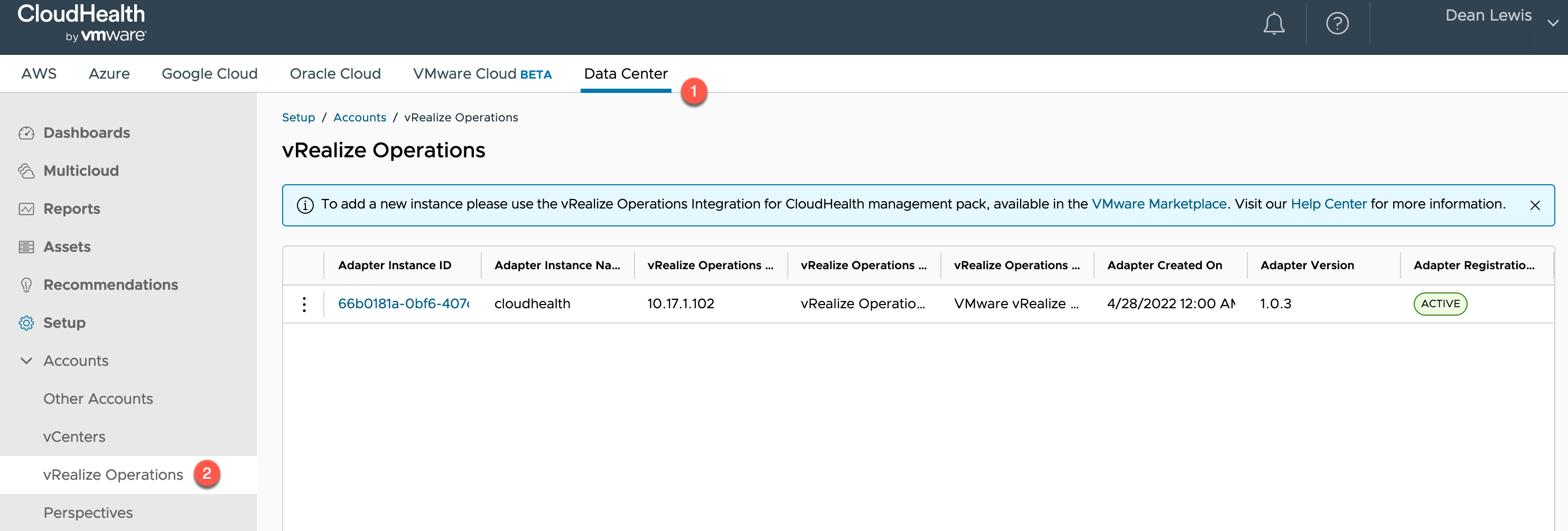Sort by Adapter Version column

[1307, 265]
